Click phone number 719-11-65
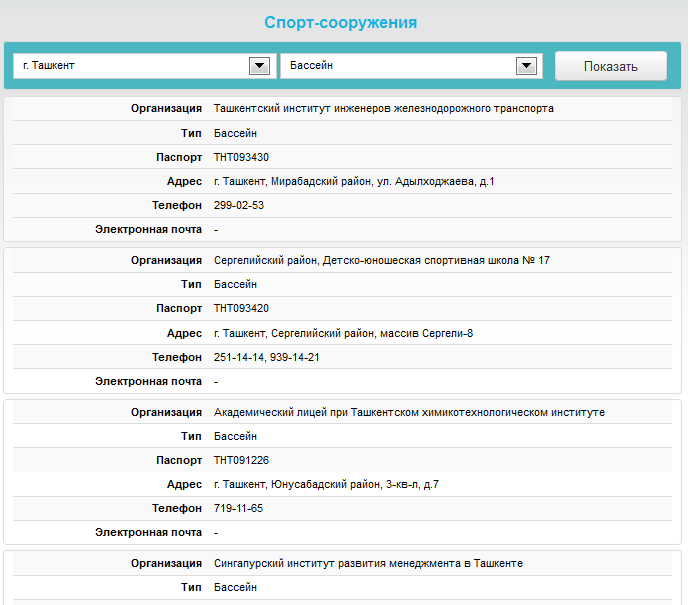 [x=239, y=509]
